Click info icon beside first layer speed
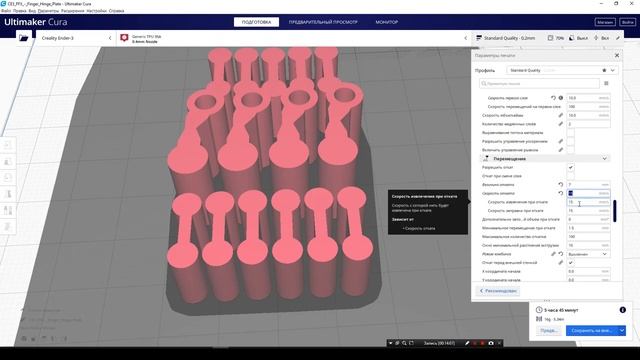The image size is (640, 360). [561, 98]
